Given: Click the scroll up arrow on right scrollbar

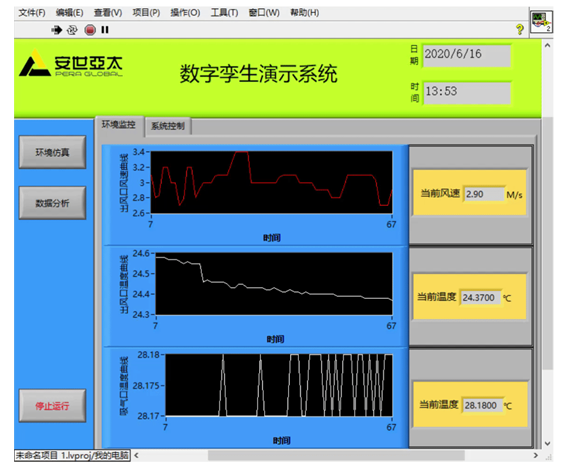Looking at the screenshot, I should (x=547, y=45).
